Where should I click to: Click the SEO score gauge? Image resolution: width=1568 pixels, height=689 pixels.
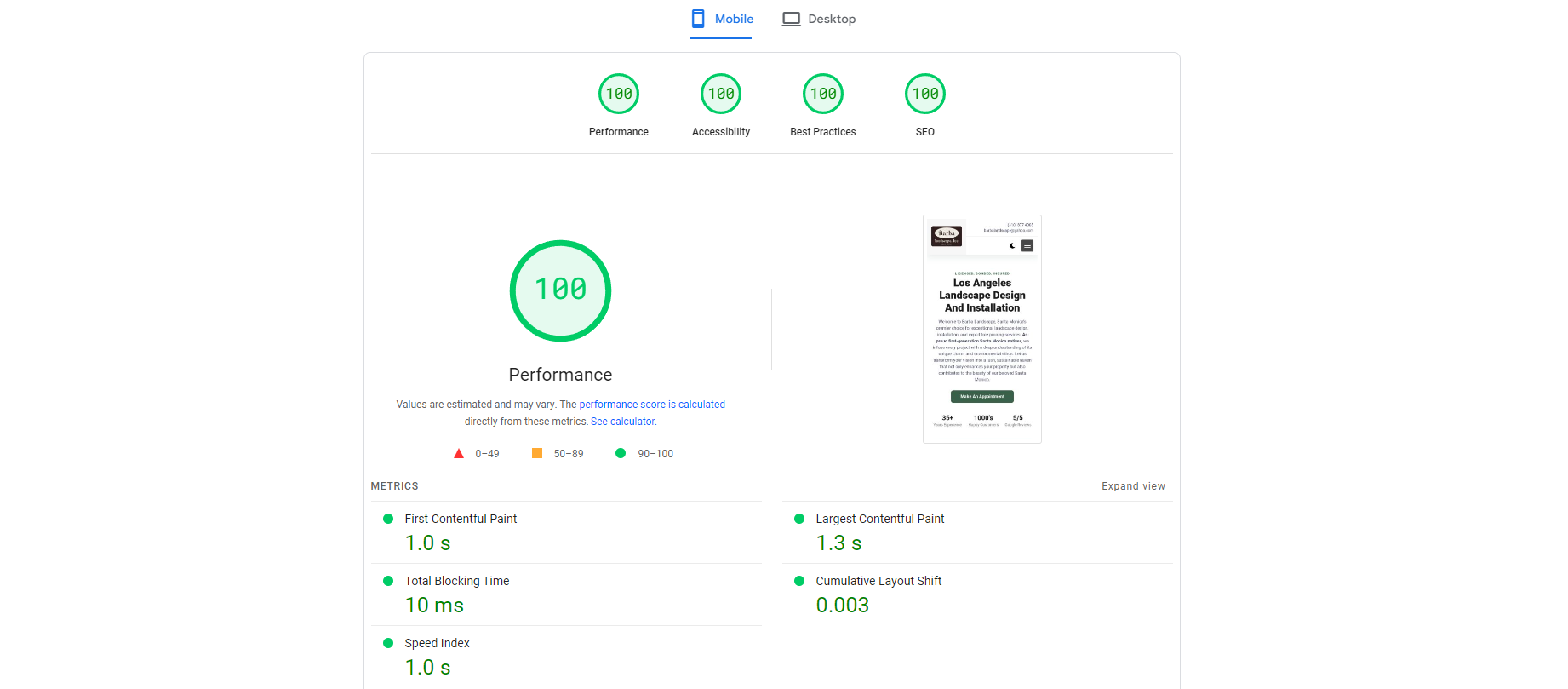(925, 95)
